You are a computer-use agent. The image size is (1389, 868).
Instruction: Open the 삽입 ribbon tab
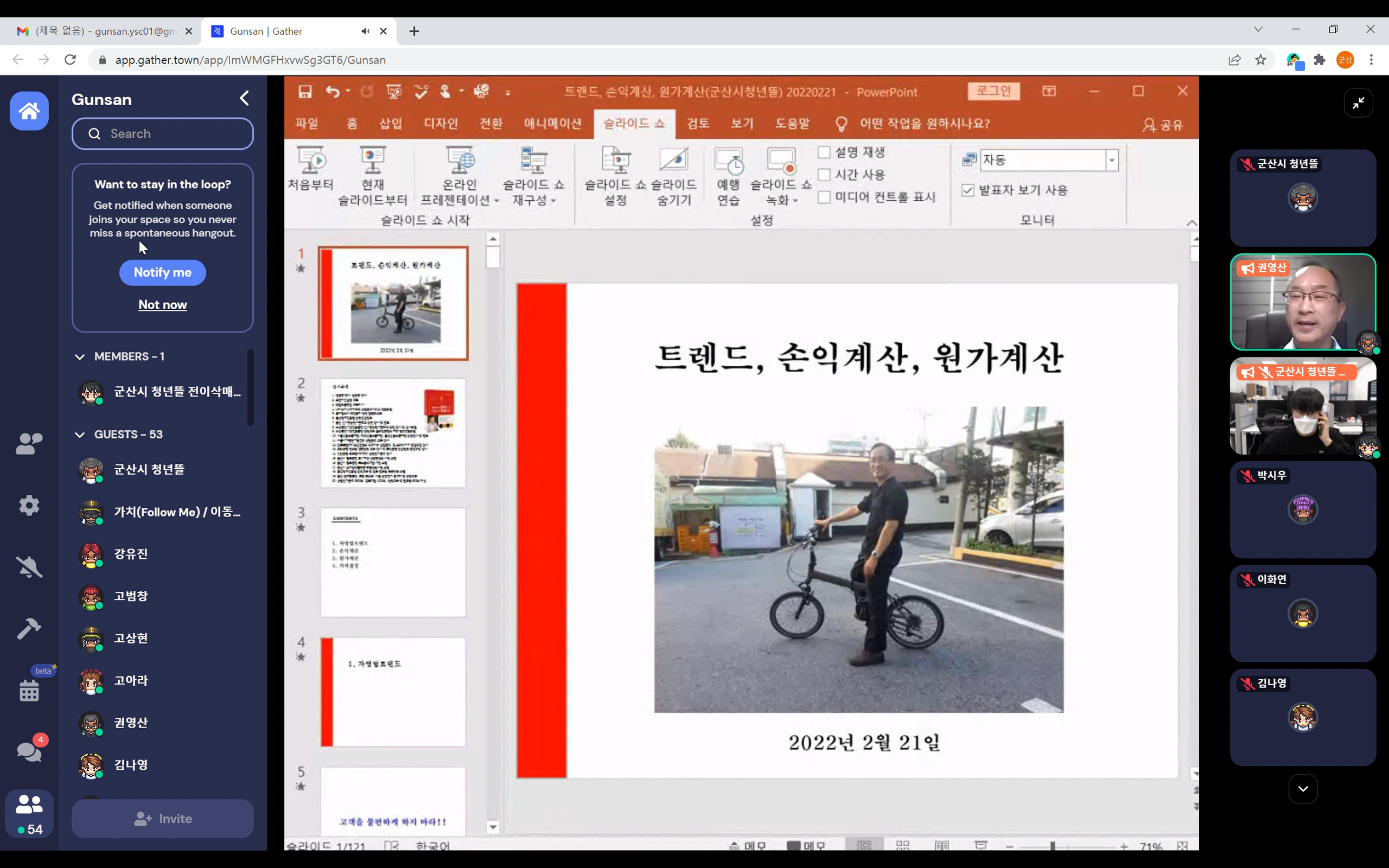[390, 124]
